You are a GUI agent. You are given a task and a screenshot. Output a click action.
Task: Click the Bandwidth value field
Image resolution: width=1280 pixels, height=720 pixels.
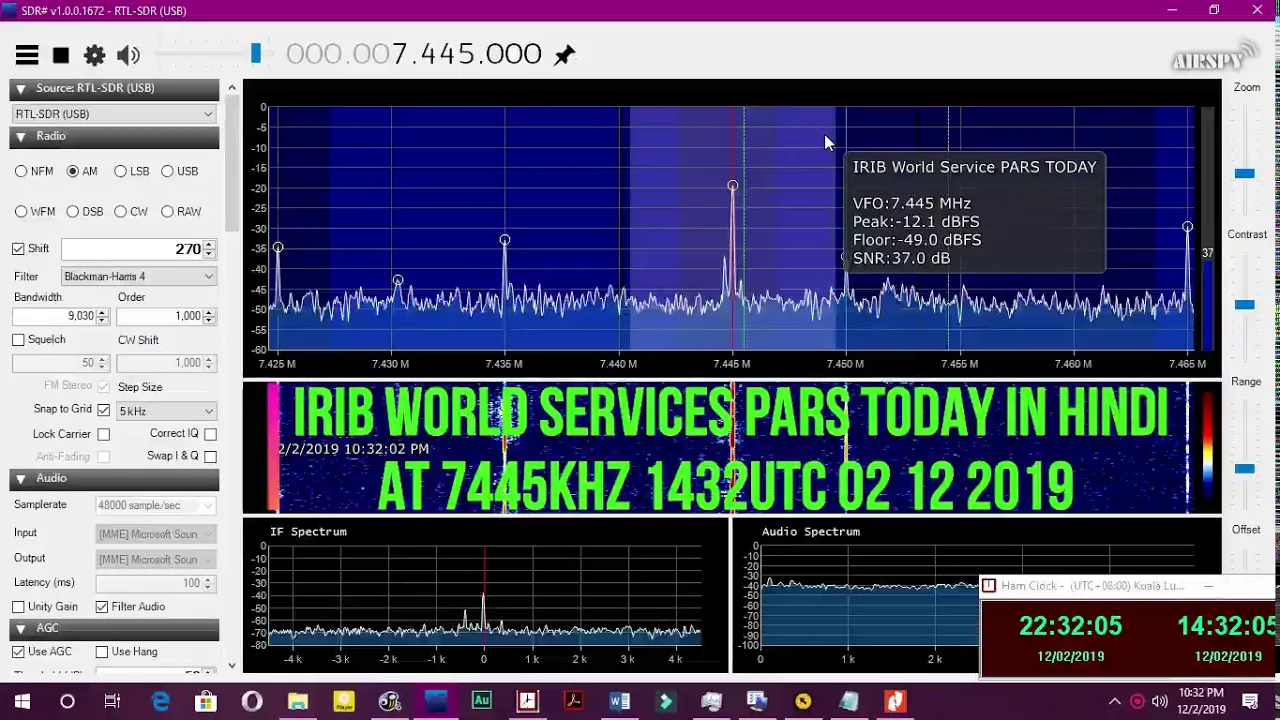coord(54,316)
